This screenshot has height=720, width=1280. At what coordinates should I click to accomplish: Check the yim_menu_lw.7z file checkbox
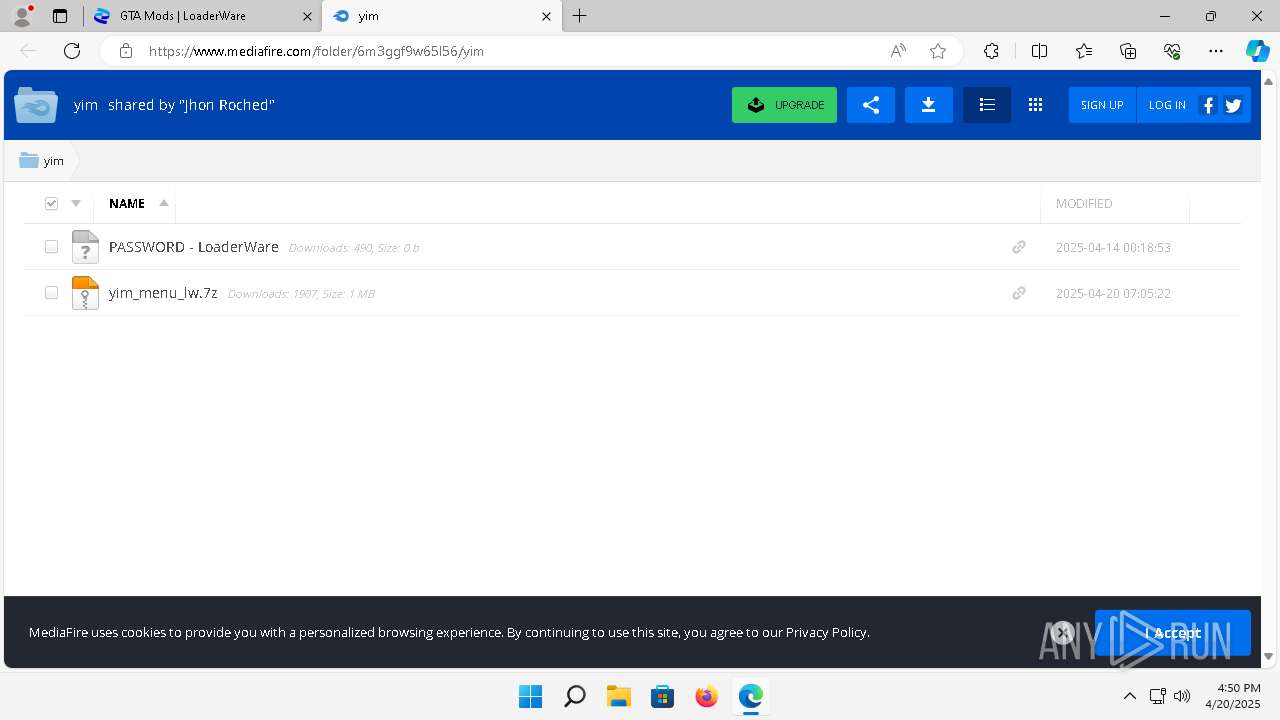tap(51, 293)
